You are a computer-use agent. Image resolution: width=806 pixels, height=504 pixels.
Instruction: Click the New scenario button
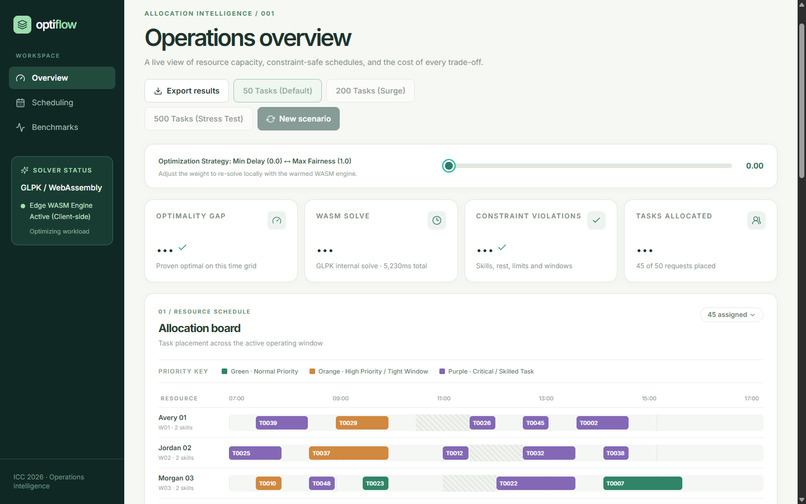(299, 119)
